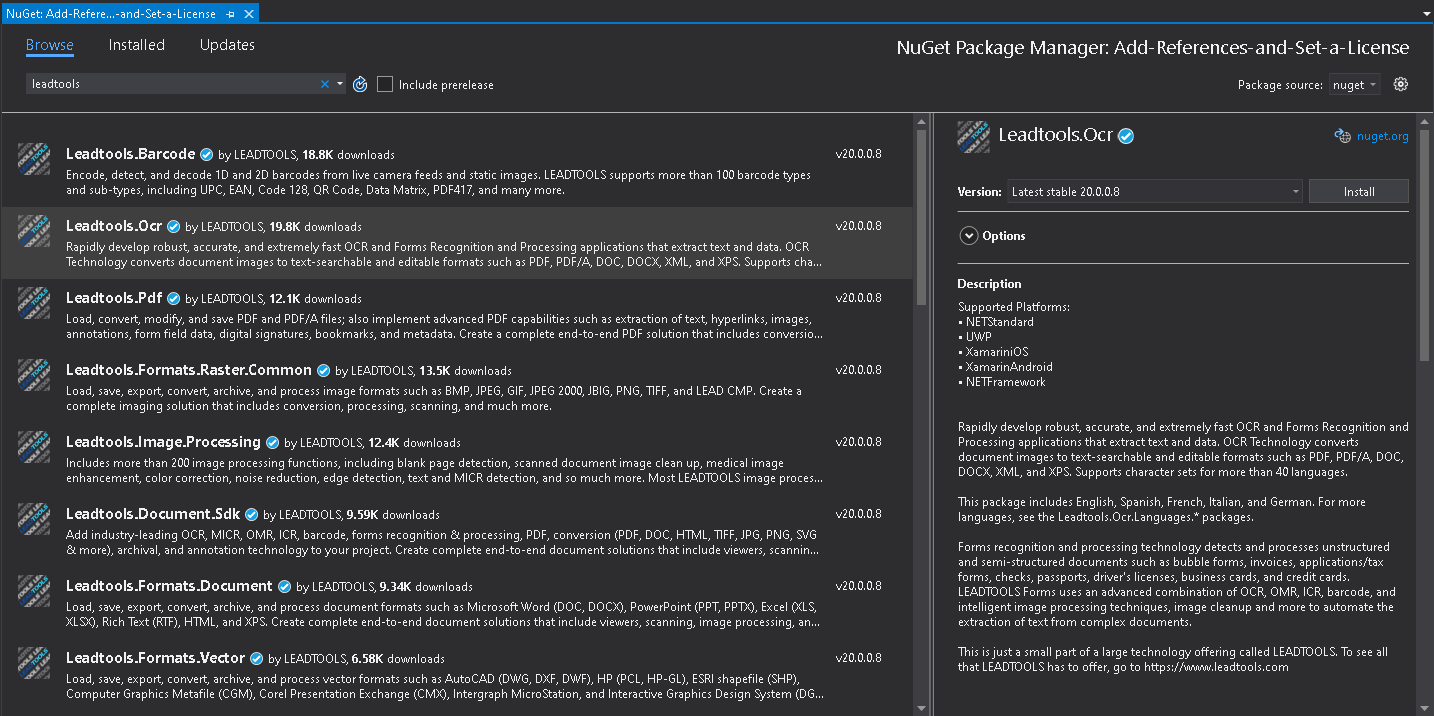This screenshot has width=1434, height=716.
Task: Click XamarinAndroid in supported platforms list
Action: click(x=1009, y=367)
